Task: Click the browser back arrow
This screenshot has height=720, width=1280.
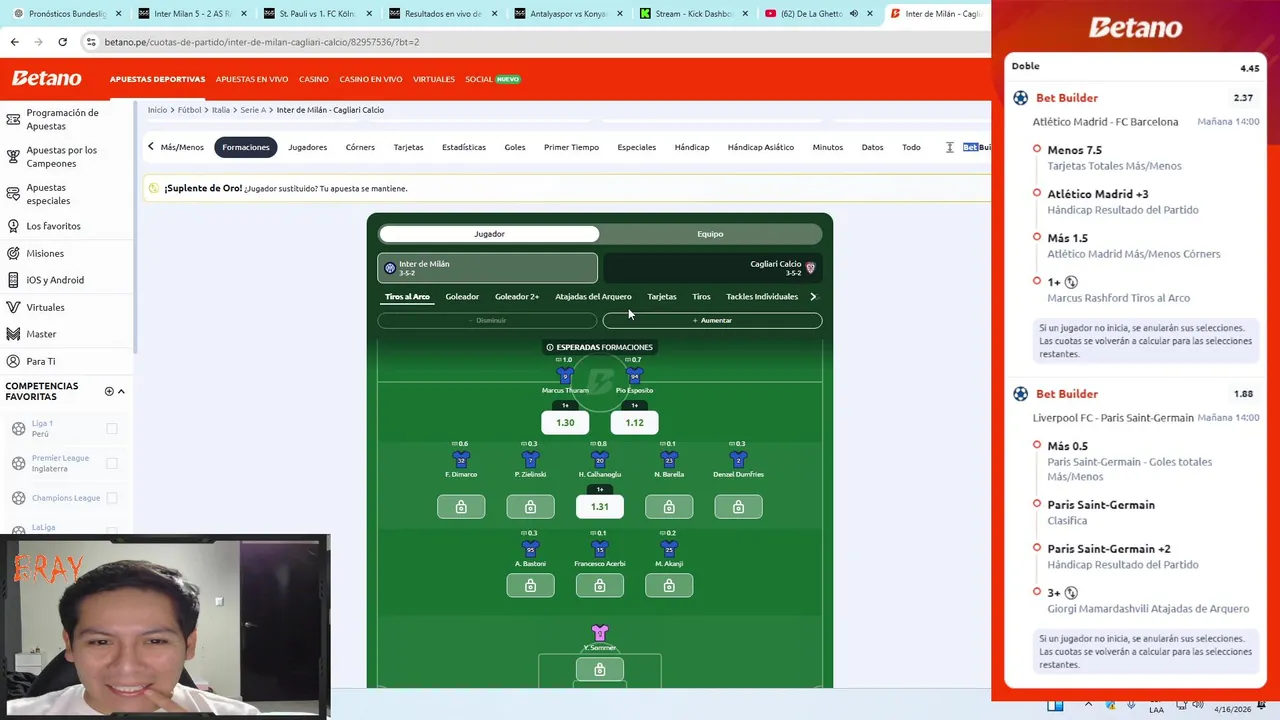Action: (x=14, y=42)
